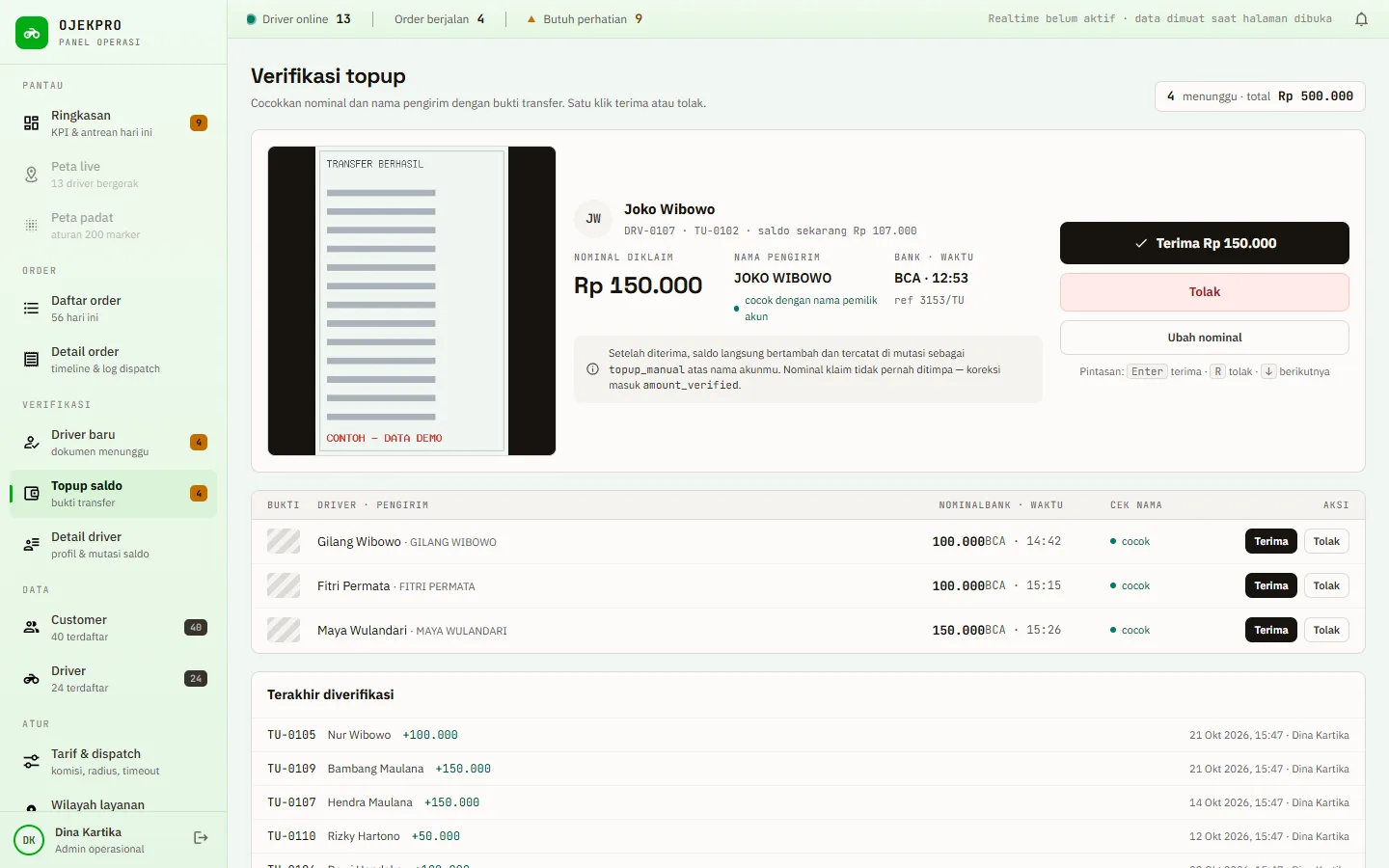Click Tolak for Fitri Permata
This screenshot has width=1389, height=868.
[x=1326, y=585]
